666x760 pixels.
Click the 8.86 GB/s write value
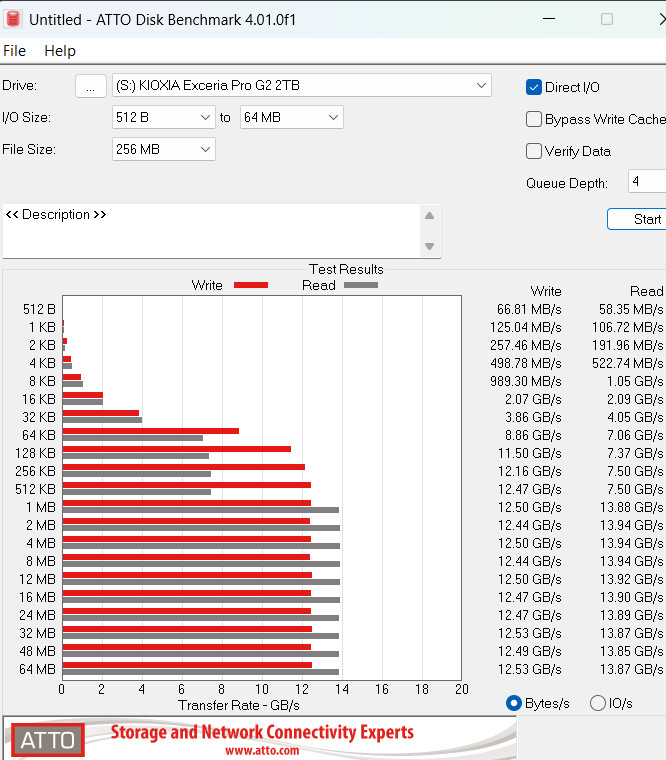(533, 435)
